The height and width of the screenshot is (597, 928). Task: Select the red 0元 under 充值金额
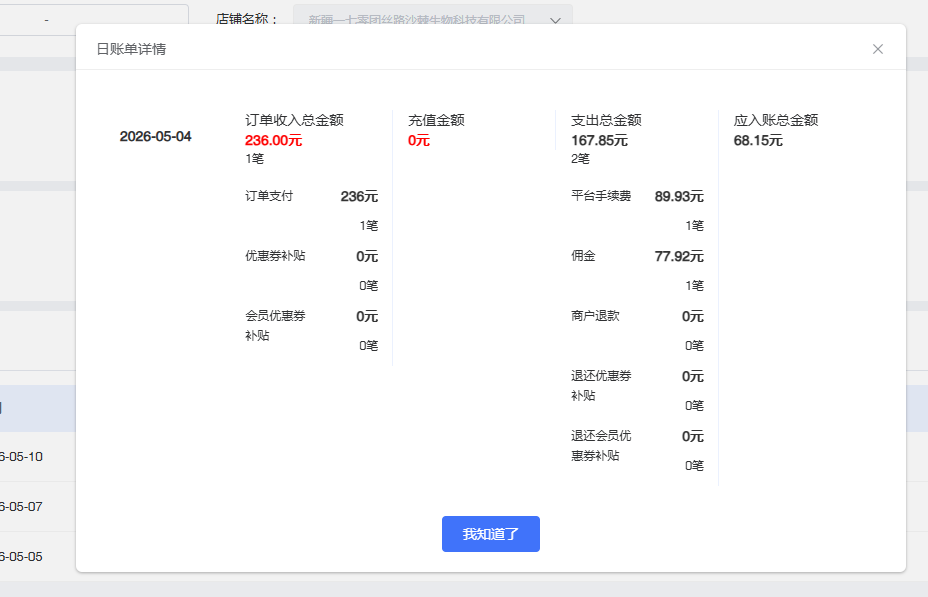click(x=418, y=140)
